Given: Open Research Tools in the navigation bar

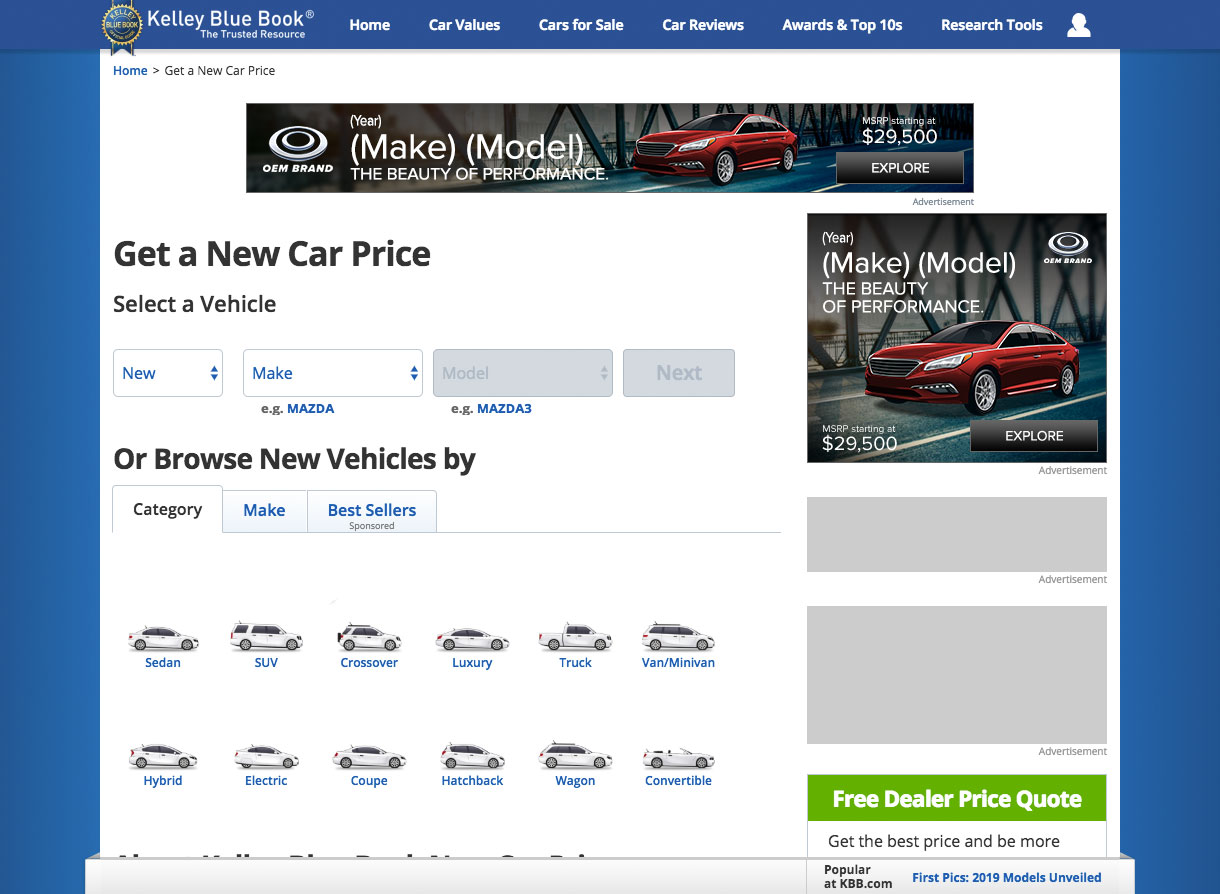Looking at the screenshot, I should (992, 25).
